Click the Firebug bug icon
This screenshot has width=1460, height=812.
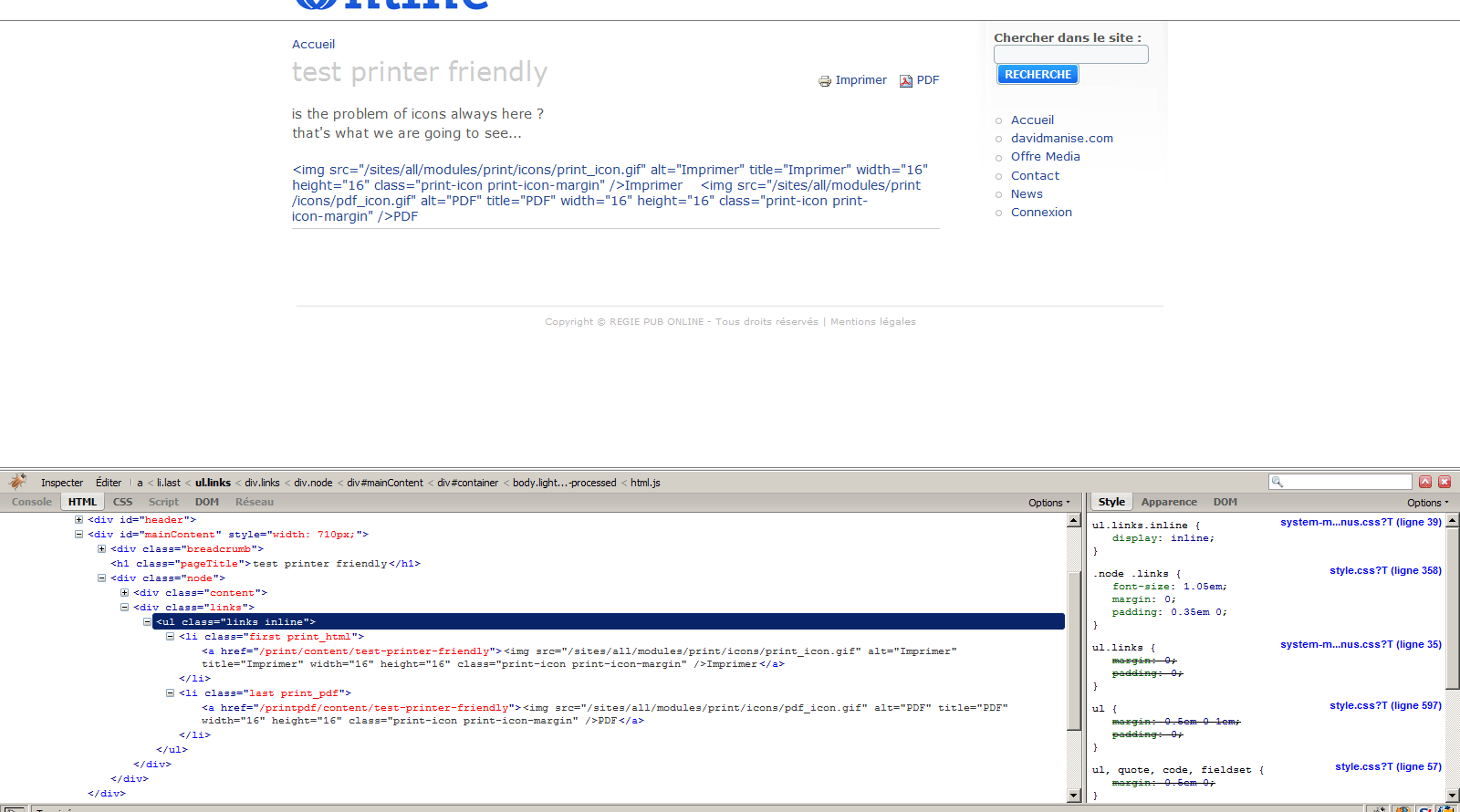tap(17, 482)
